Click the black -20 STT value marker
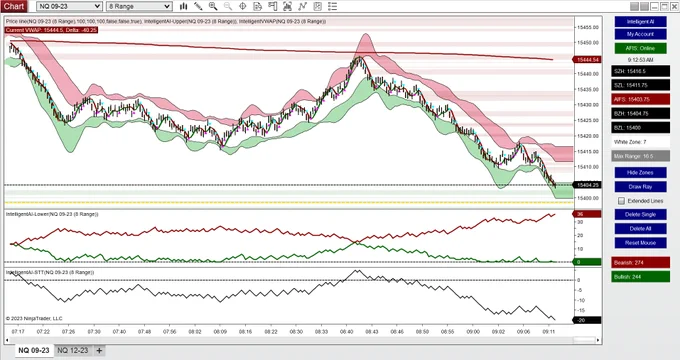This screenshot has height=360, width=680. click(587, 321)
